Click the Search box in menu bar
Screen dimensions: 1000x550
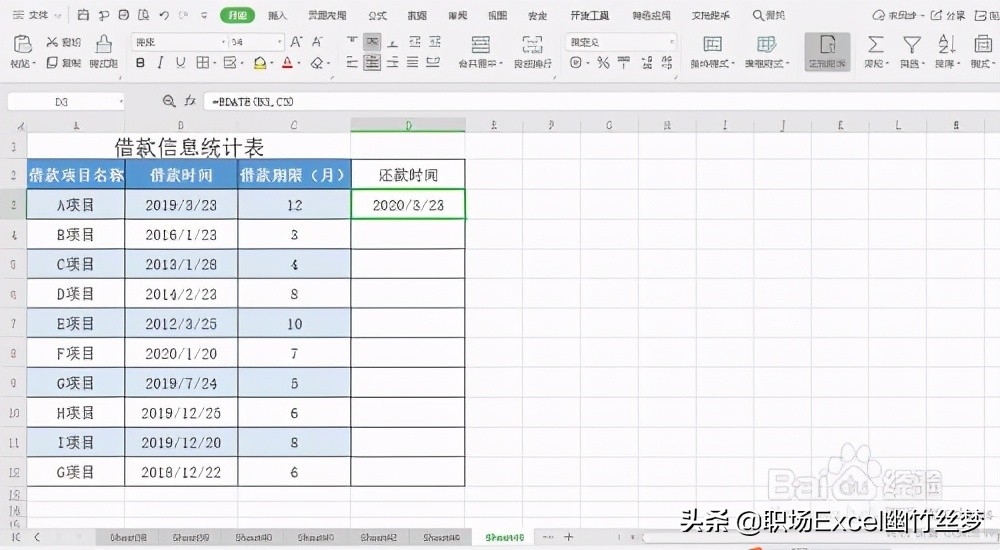point(768,15)
